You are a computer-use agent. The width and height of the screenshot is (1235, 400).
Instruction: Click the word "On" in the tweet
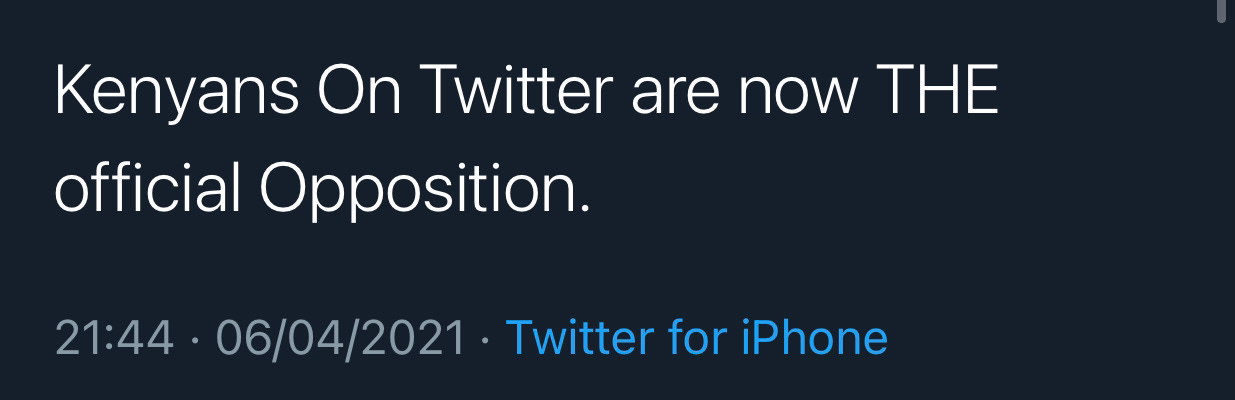[x=361, y=92]
